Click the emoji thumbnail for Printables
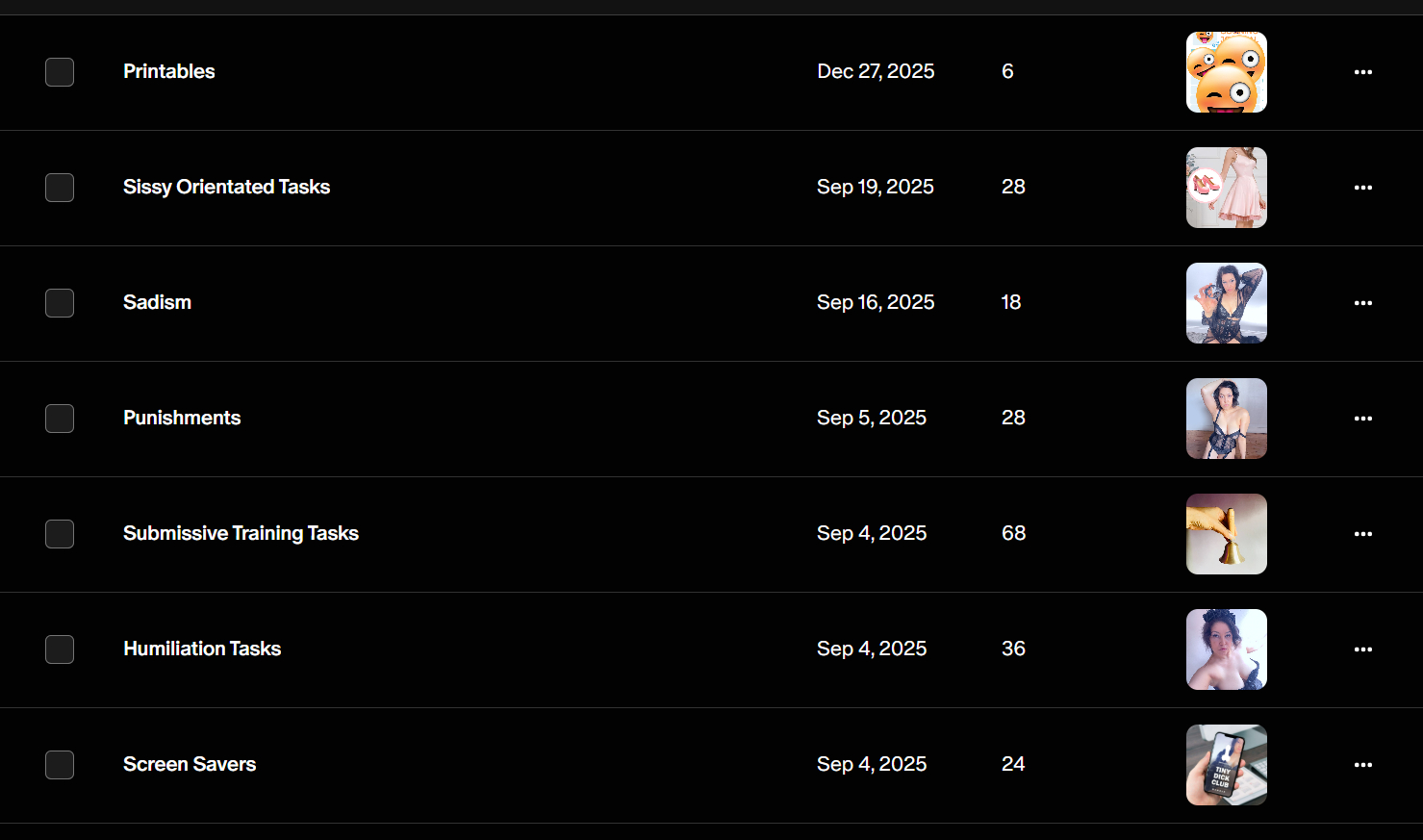The width and height of the screenshot is (1423, 840). pos(1226,72)
